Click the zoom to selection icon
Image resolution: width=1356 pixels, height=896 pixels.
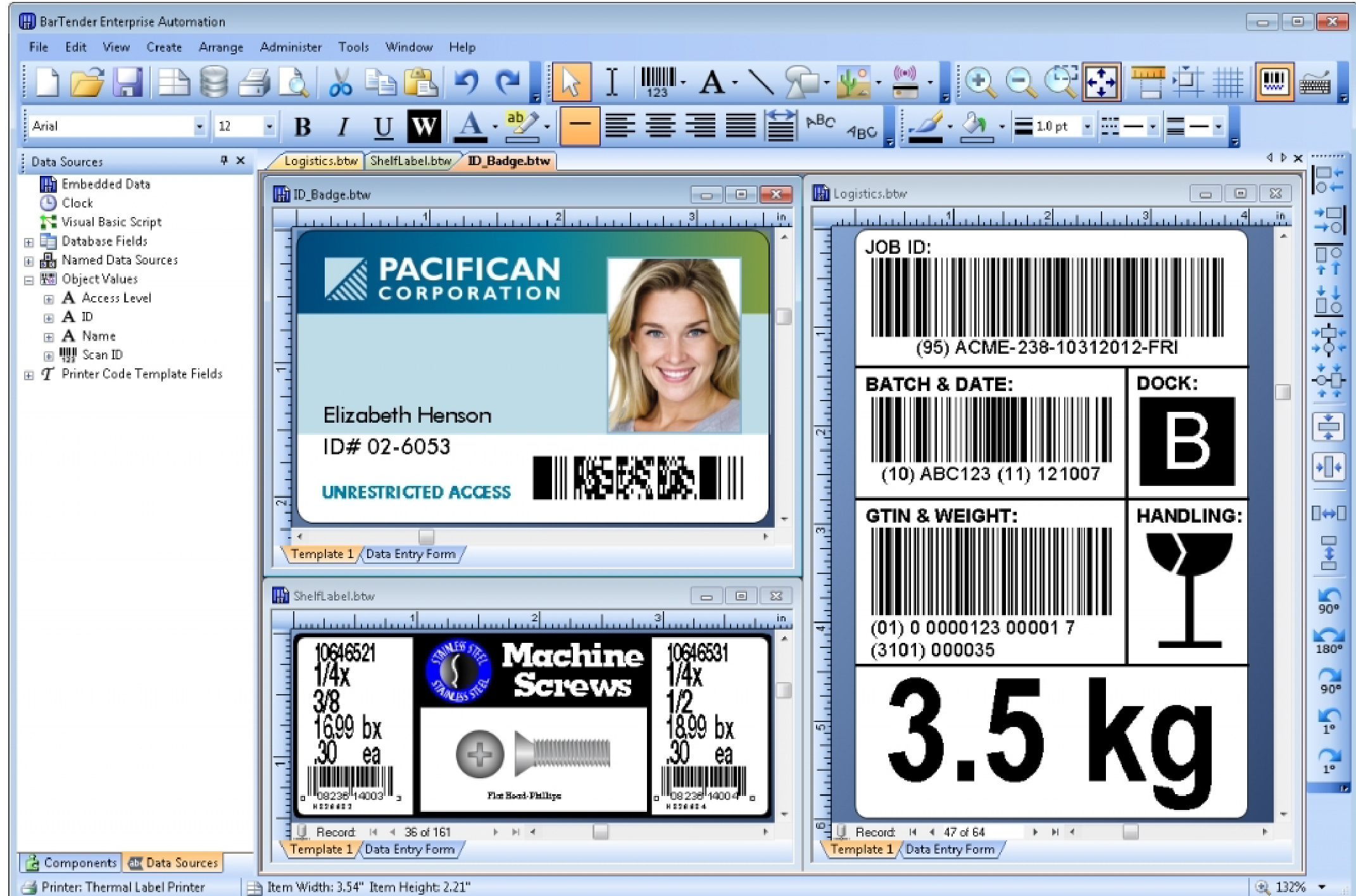[1061, 82]
